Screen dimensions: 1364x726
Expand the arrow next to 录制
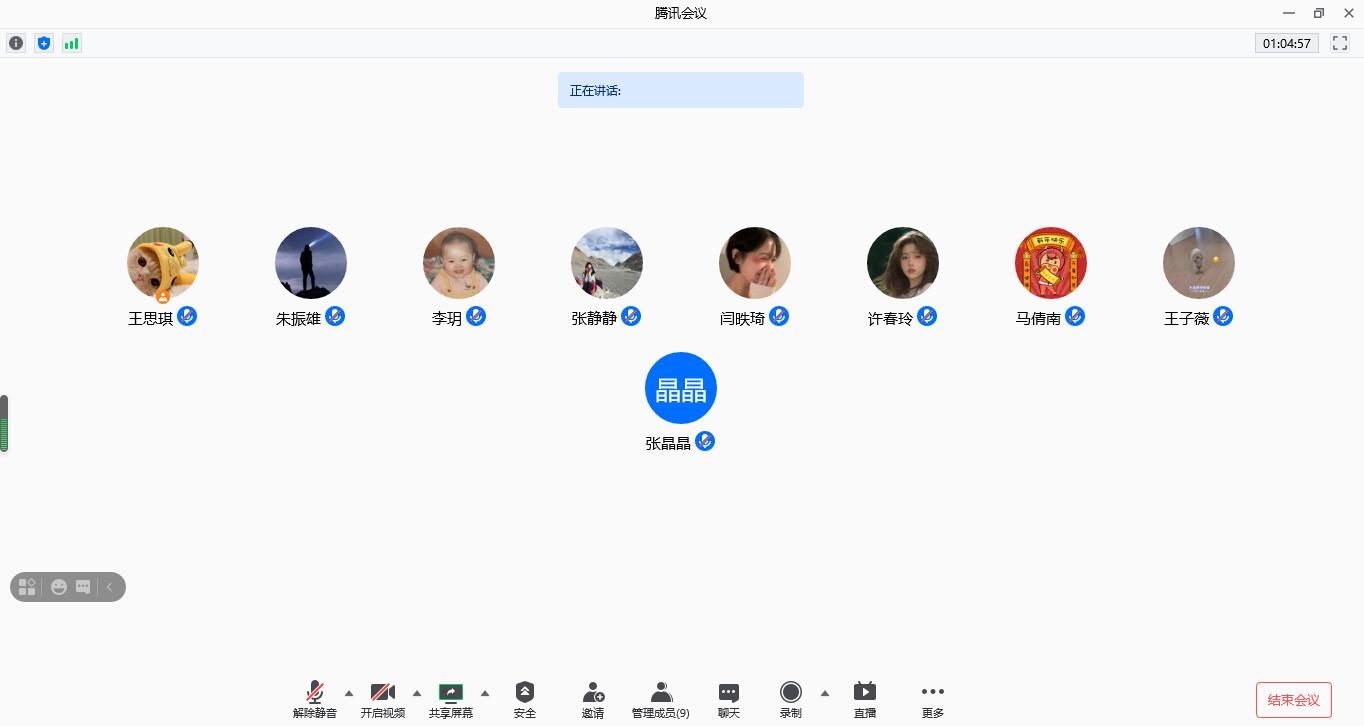825,693
